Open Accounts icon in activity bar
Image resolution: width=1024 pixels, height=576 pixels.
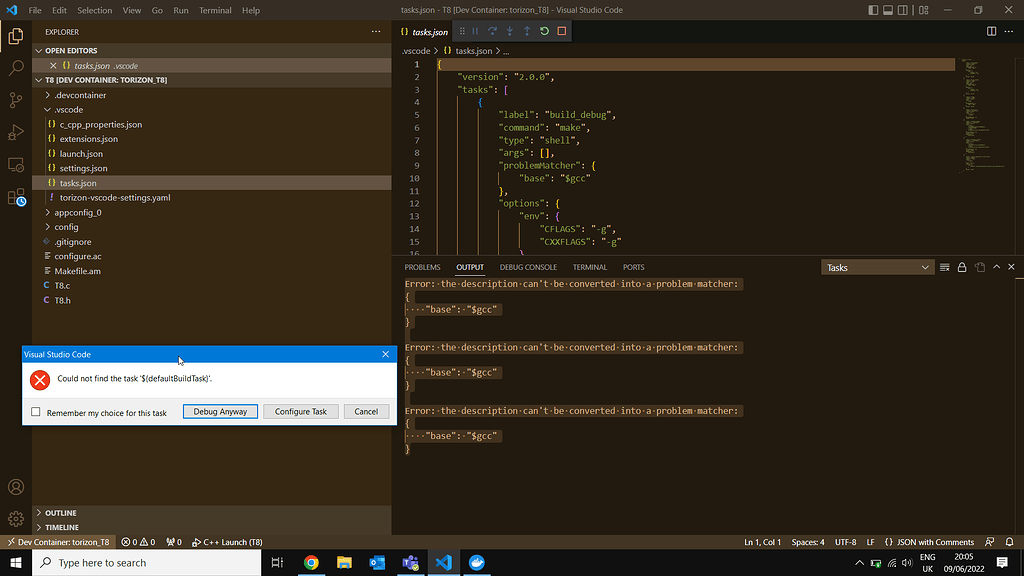16,487
